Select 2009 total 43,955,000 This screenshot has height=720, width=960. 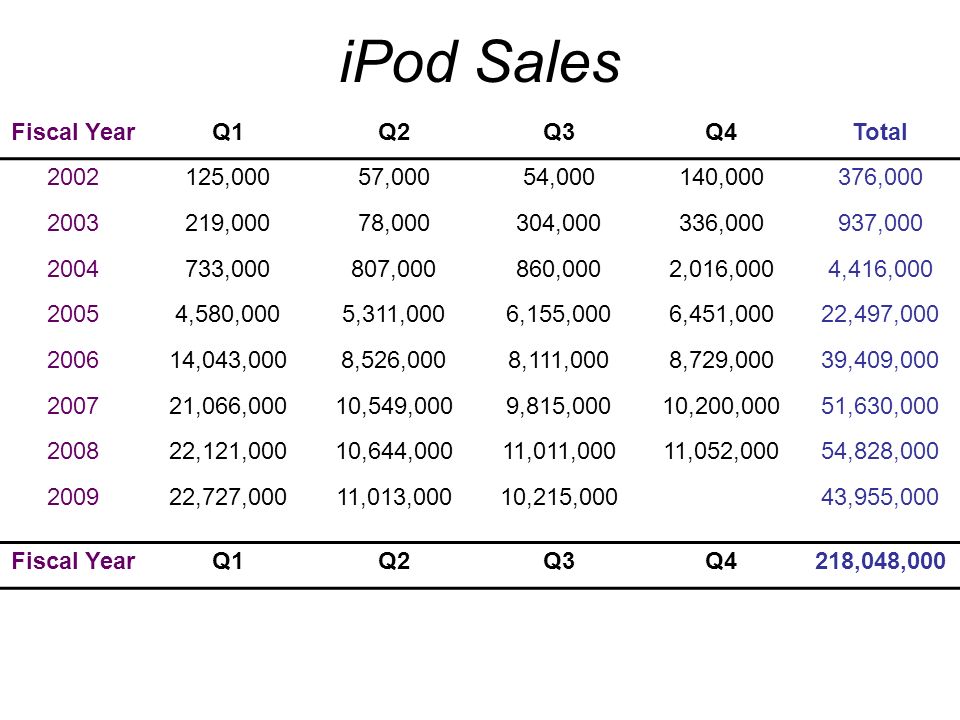[880, 497]
